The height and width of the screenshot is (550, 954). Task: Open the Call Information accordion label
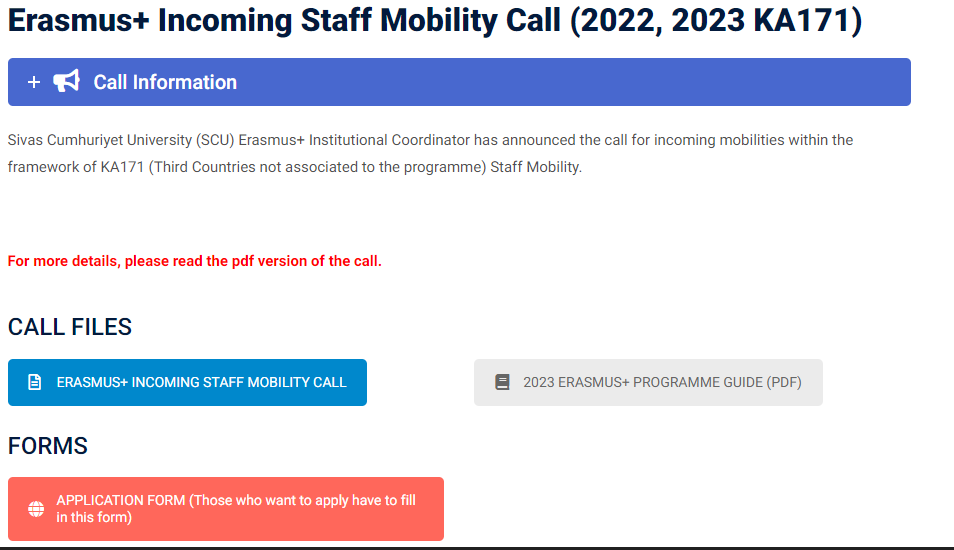coord(165,82)
